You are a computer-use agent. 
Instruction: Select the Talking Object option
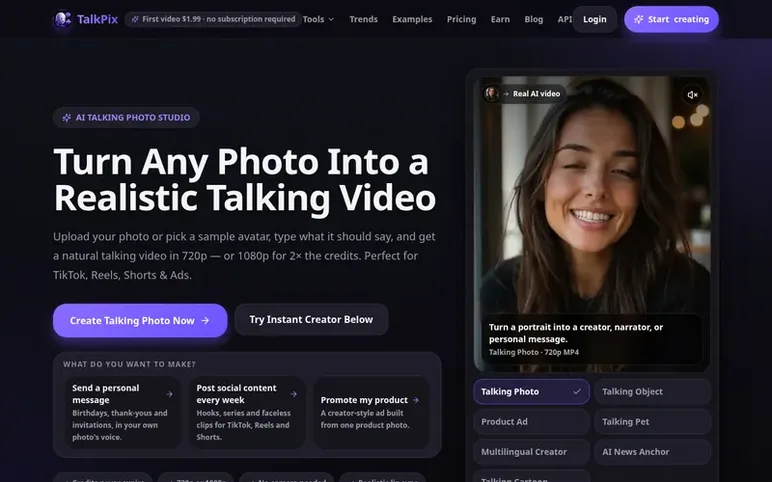tap(652, 391)
